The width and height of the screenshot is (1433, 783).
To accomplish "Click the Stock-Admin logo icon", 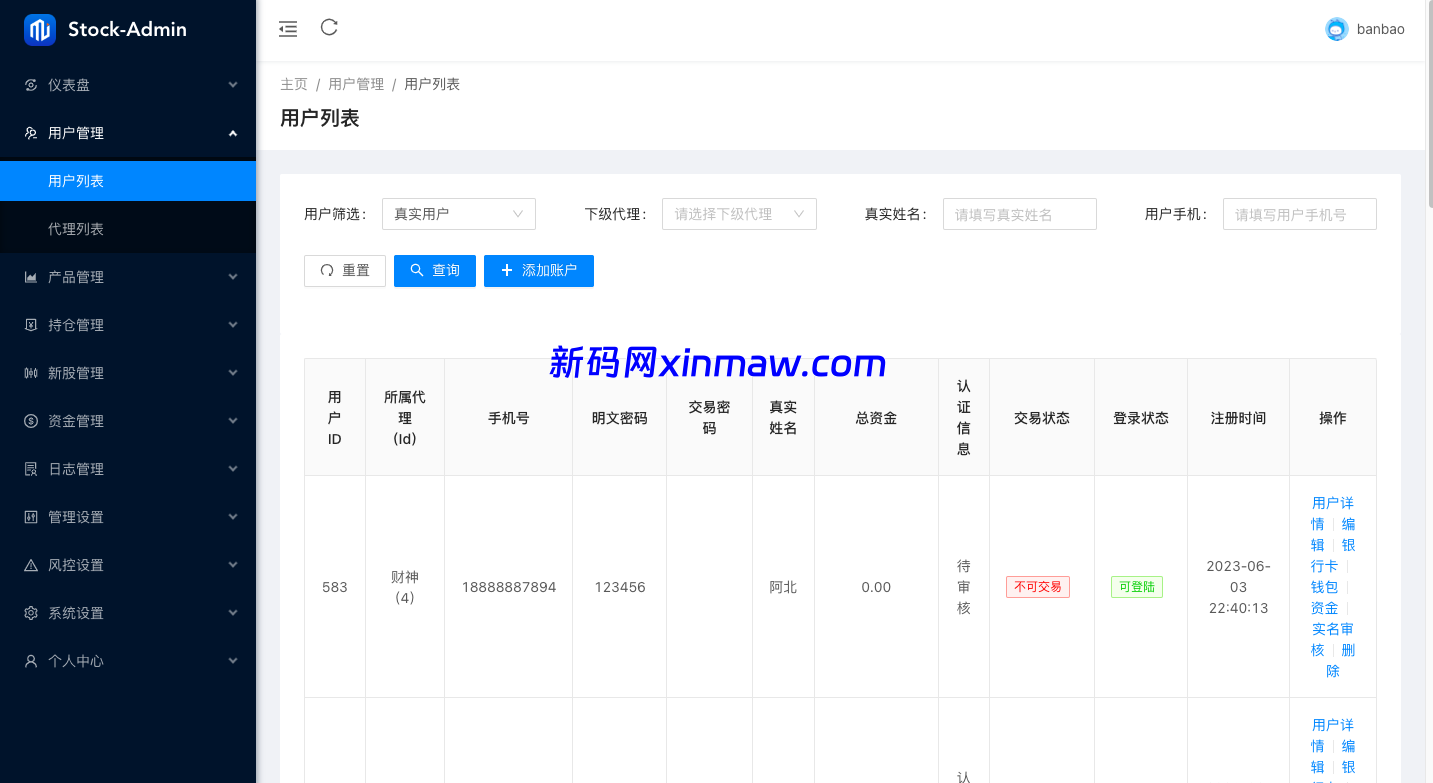I will pos(40,30).
